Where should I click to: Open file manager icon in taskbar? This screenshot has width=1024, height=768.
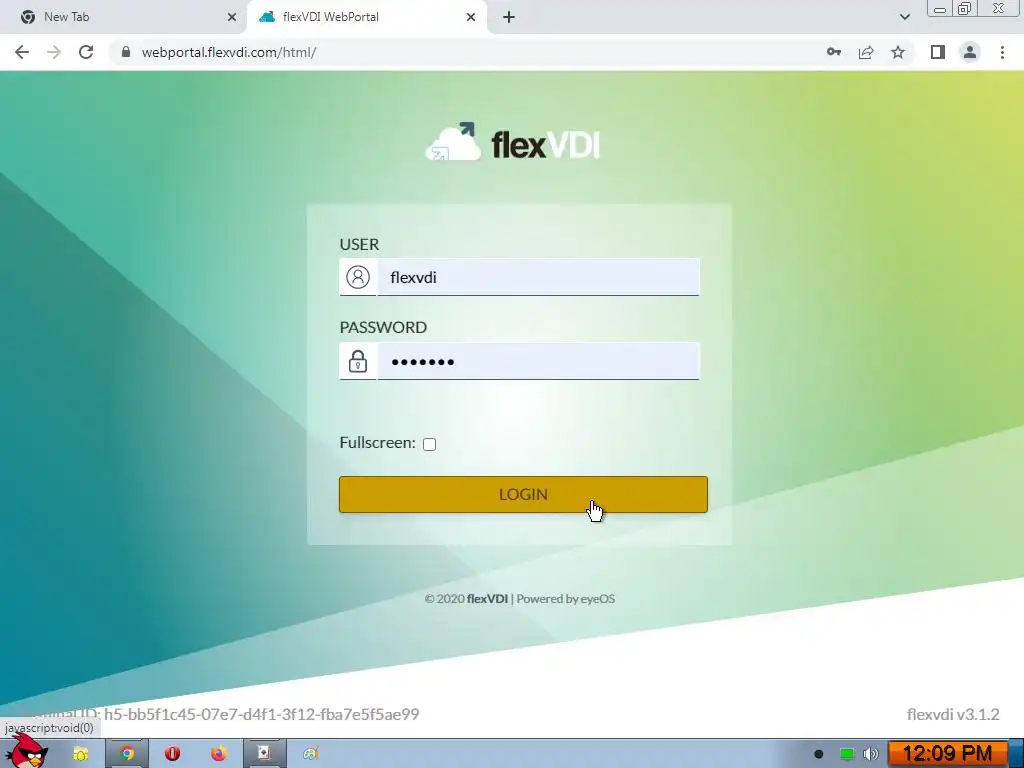click(x=81, y=754)
